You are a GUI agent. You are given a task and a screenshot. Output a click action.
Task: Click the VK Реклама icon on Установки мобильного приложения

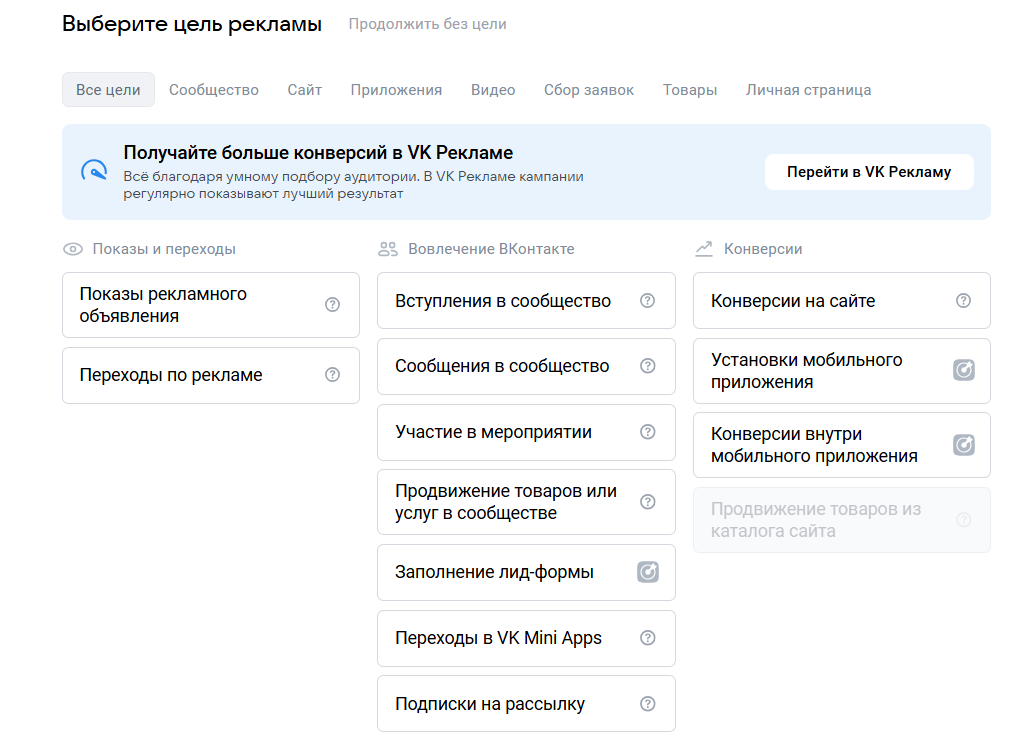click(963, 369)
